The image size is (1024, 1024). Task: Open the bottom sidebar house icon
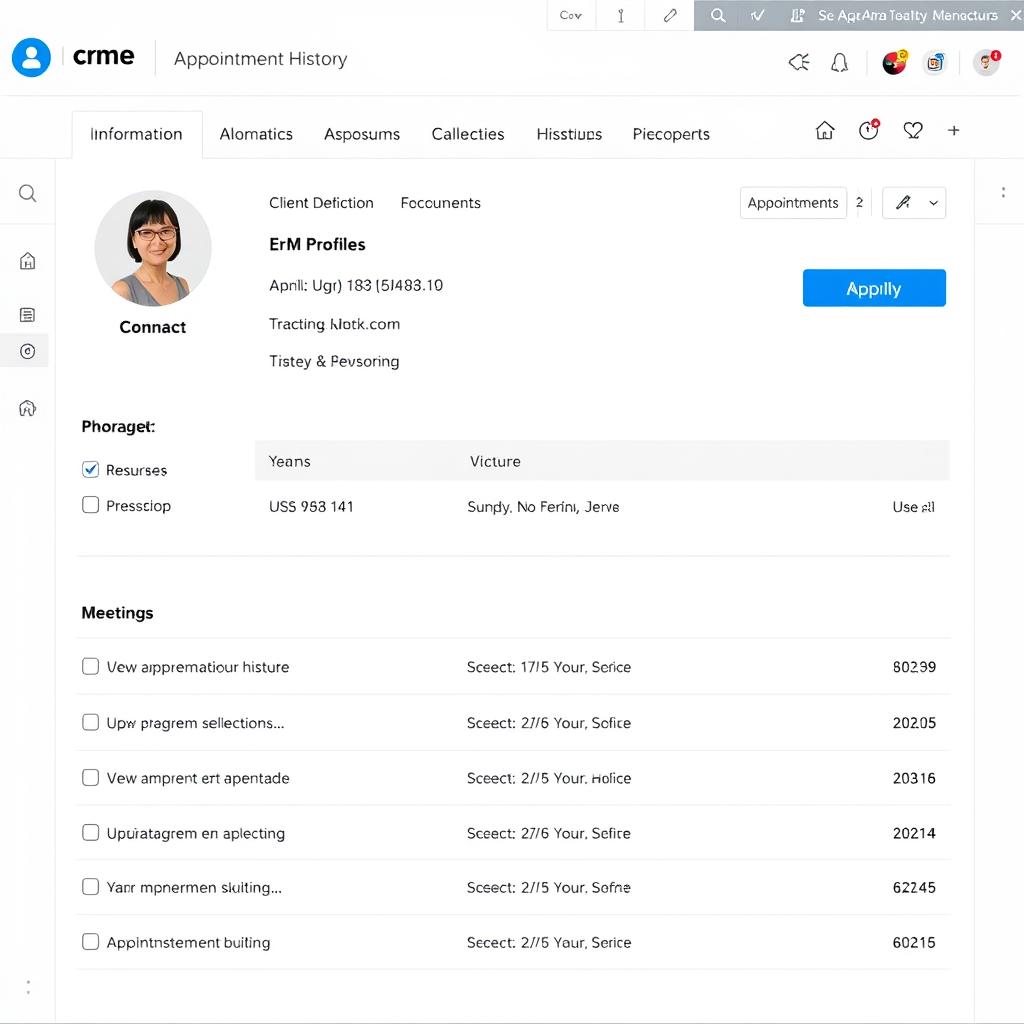(27, 408)
